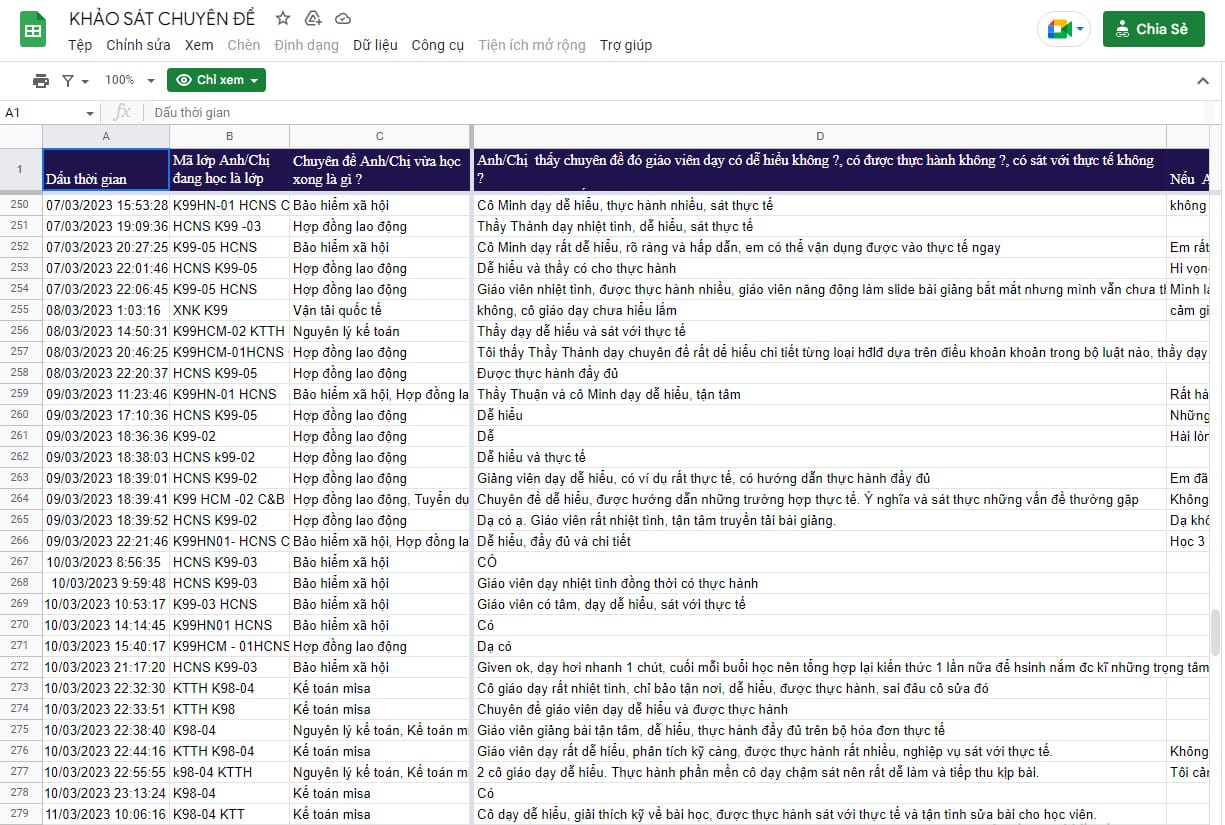Open the Dữ liệu menu
Viewport: 1225px width, 825px height.
375,45
